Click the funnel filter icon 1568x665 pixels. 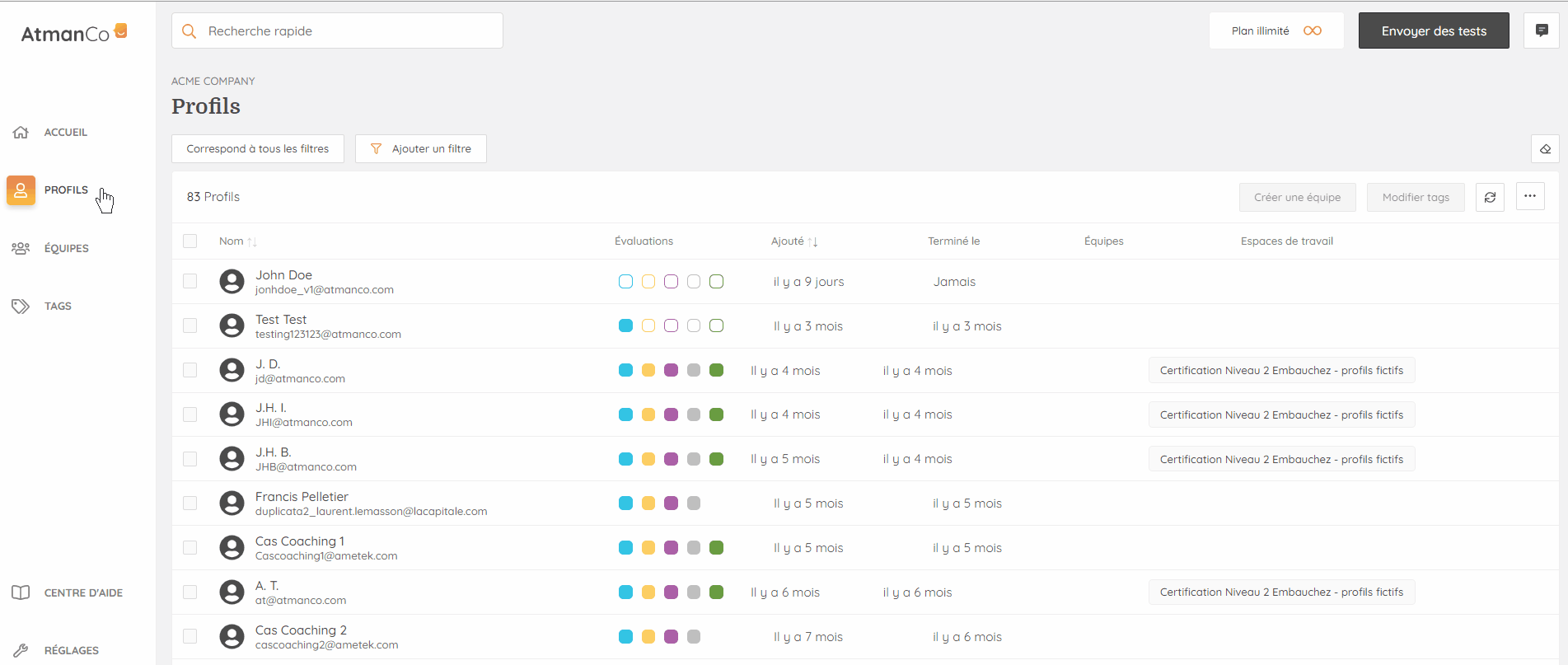pyautogui.click(x=376, y=148)
